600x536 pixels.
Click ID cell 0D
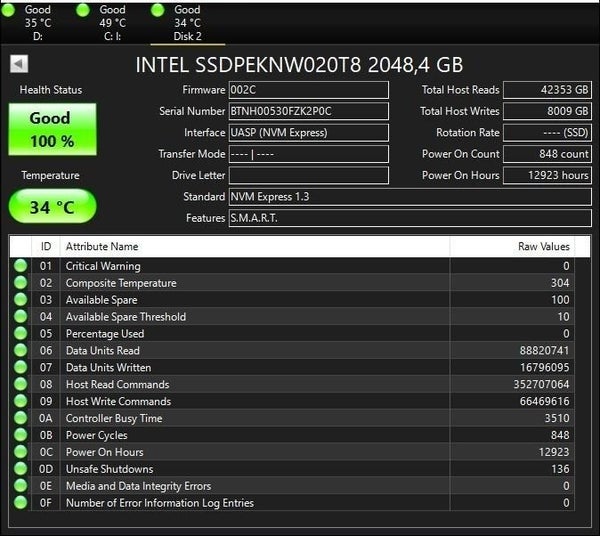pos(46,469)
